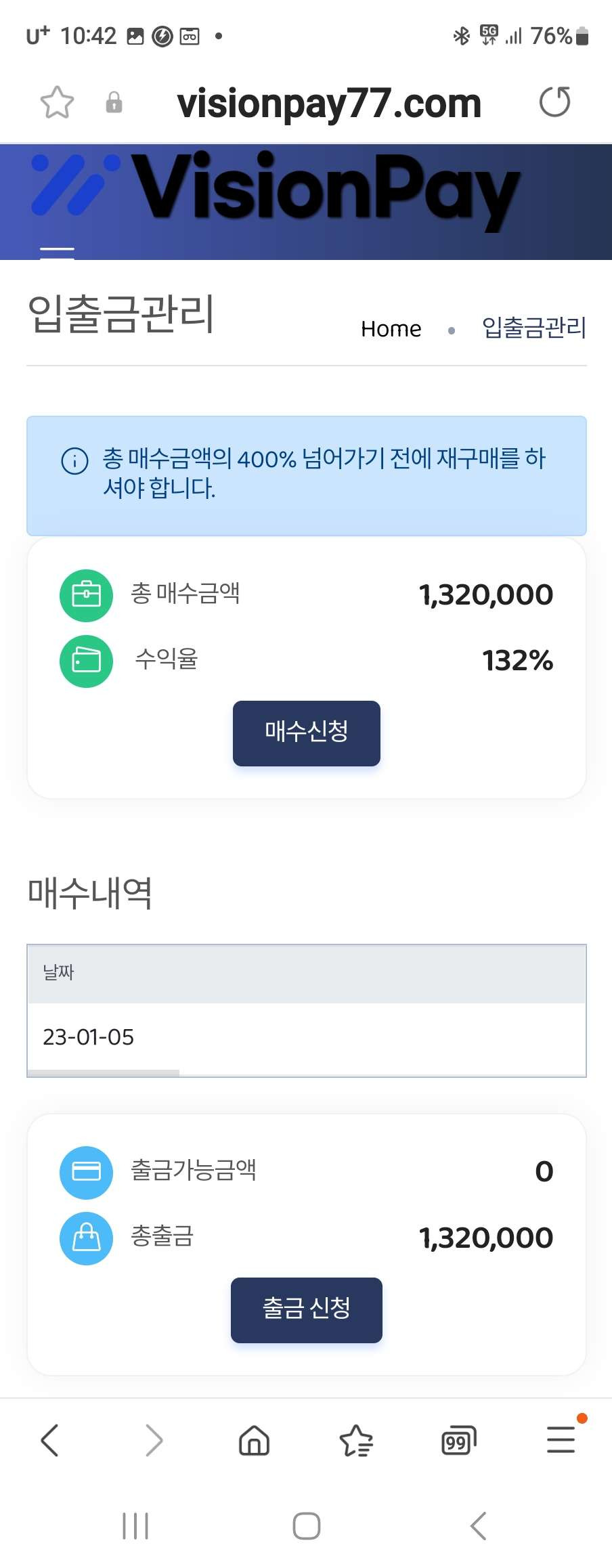Viewport: 612px width, 1568px height.
Task: Open 입출금관리 breadcrumb link
Action: 533,328
